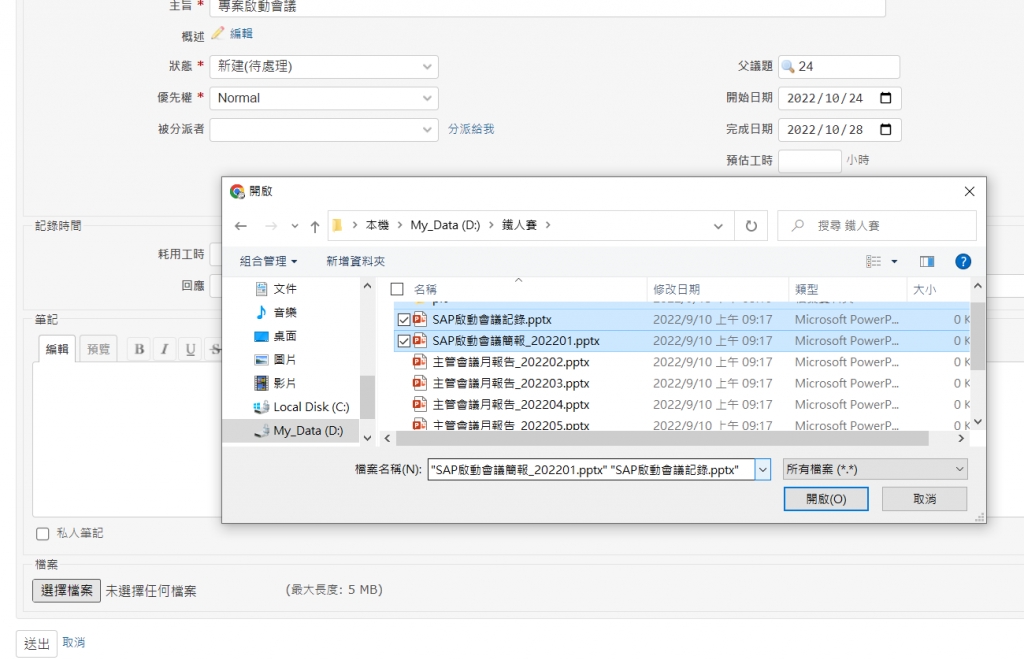Toggle the preview pane icon
Image resolution: width=1024 pixels, height=660 pixels.
[x=927, y=261]
